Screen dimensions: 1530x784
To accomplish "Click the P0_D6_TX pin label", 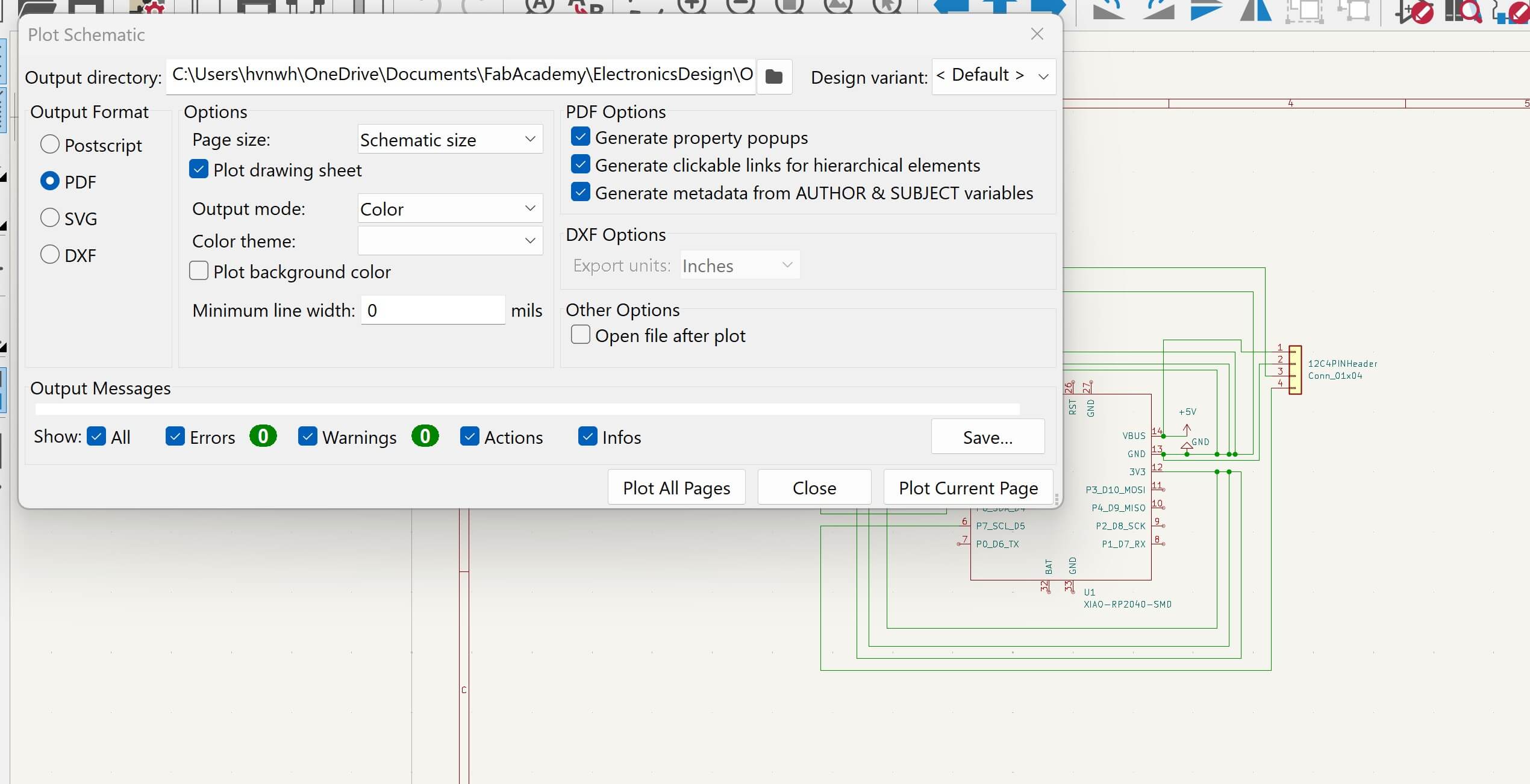I will point(998,544).
